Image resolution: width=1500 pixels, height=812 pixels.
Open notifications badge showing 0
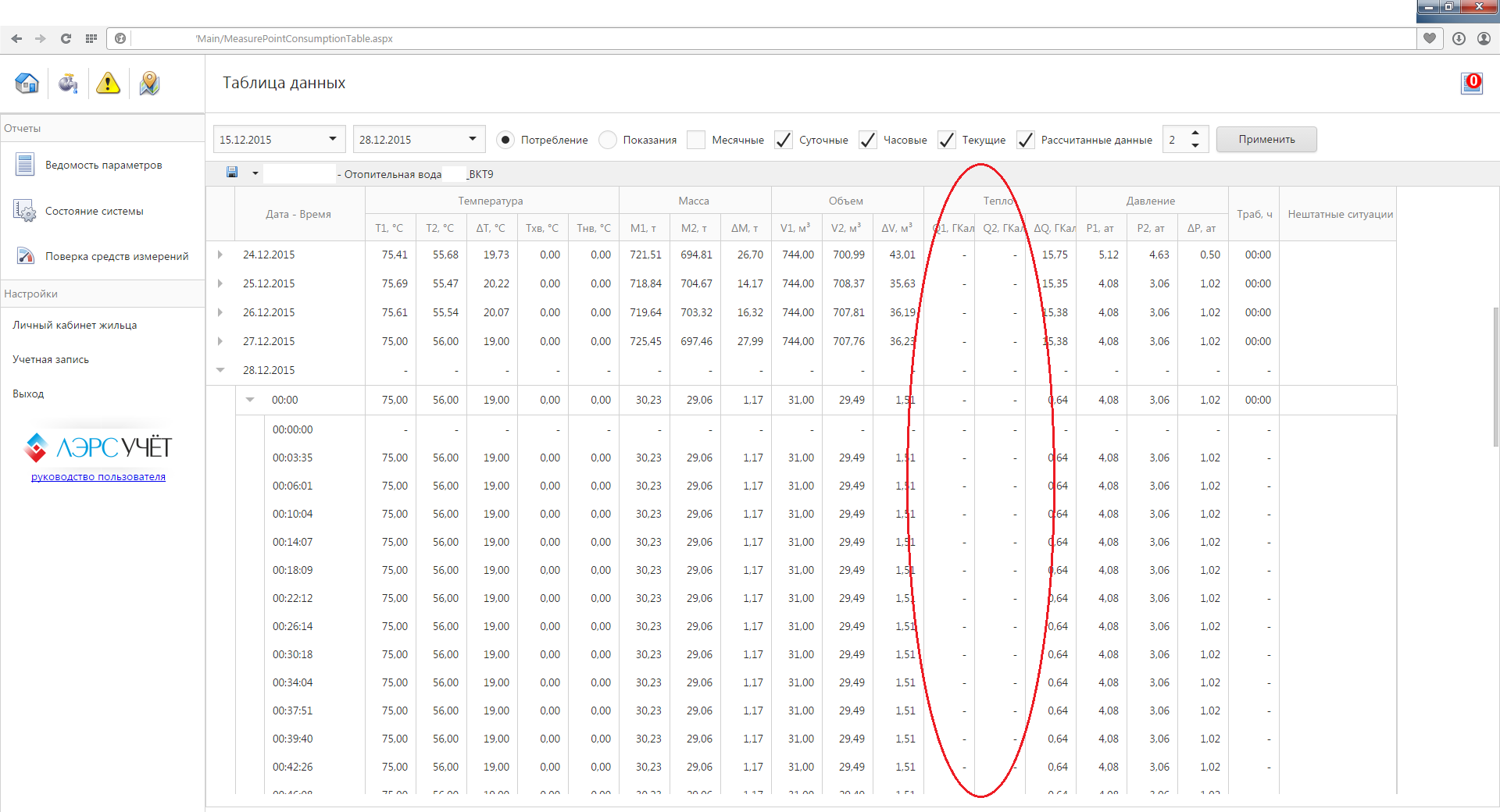tap(1472, 83)
